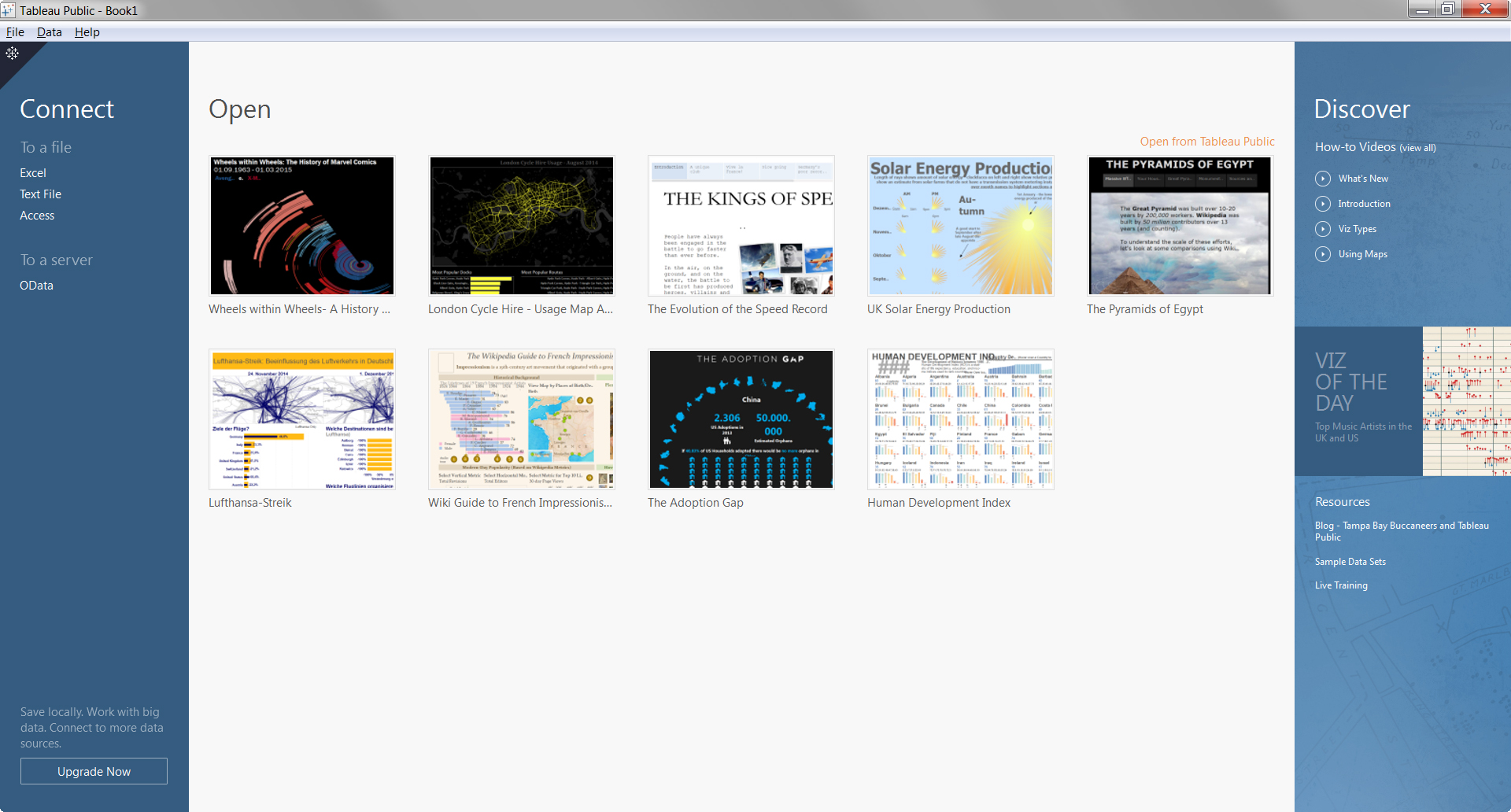1511x812 pixels.
Task: Click the How-to Videos 'view all' link
Action: pyautogui.click(x=1417, y=148)
